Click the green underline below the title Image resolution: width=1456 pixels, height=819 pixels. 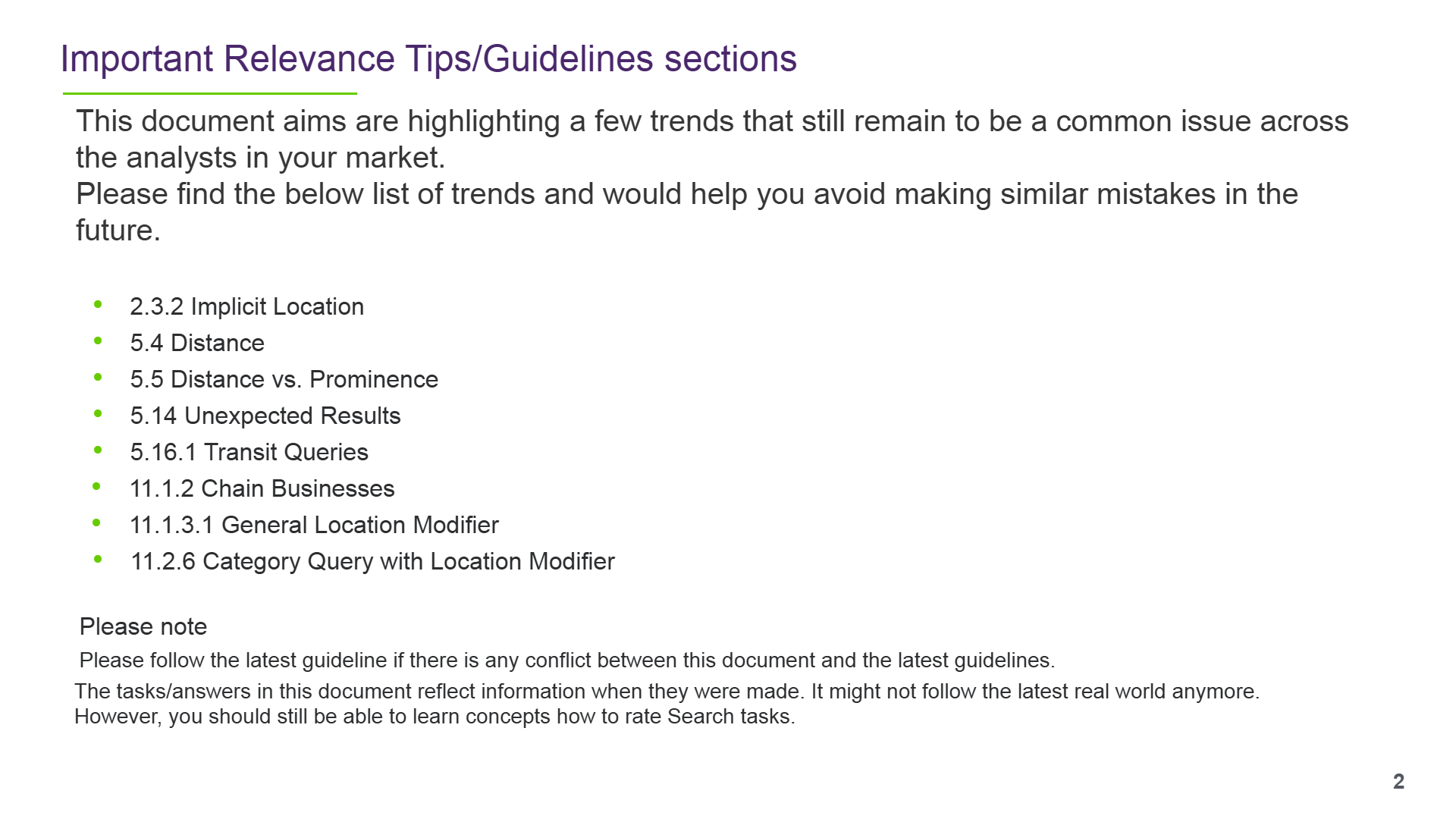[x=209, y=93]
